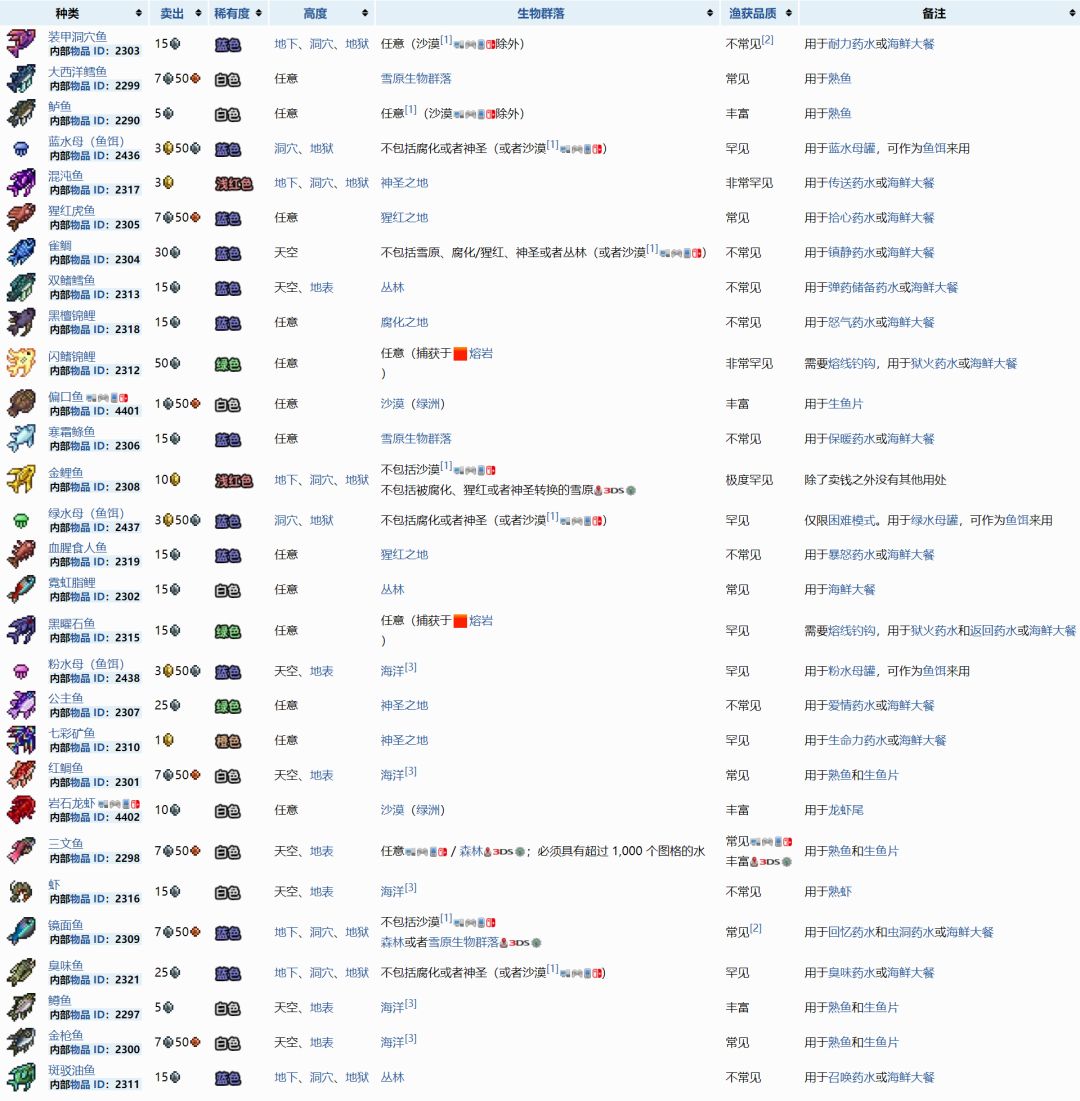
Task: Click the 公主鱼 sprite icon
Action: [21, 706]
